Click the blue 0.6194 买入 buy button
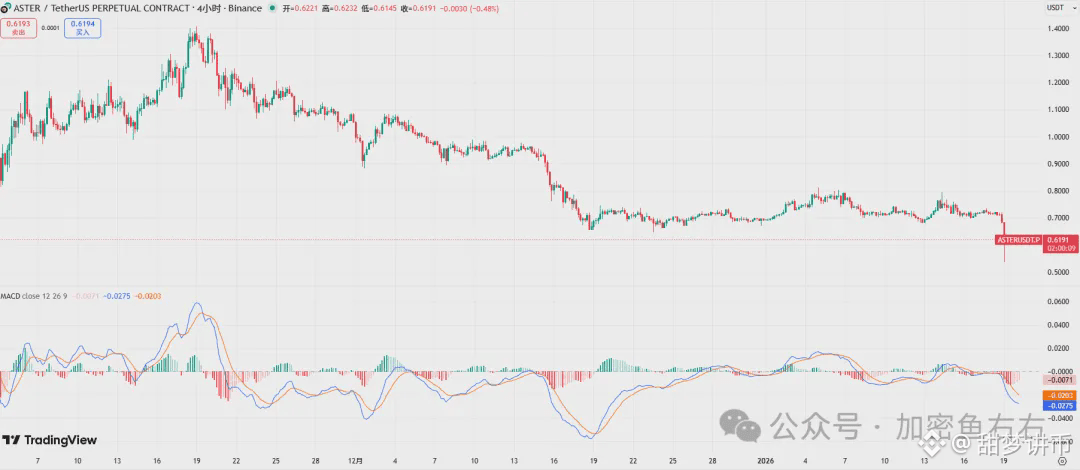The image size is (1080, 470). (x=83, y=28)
